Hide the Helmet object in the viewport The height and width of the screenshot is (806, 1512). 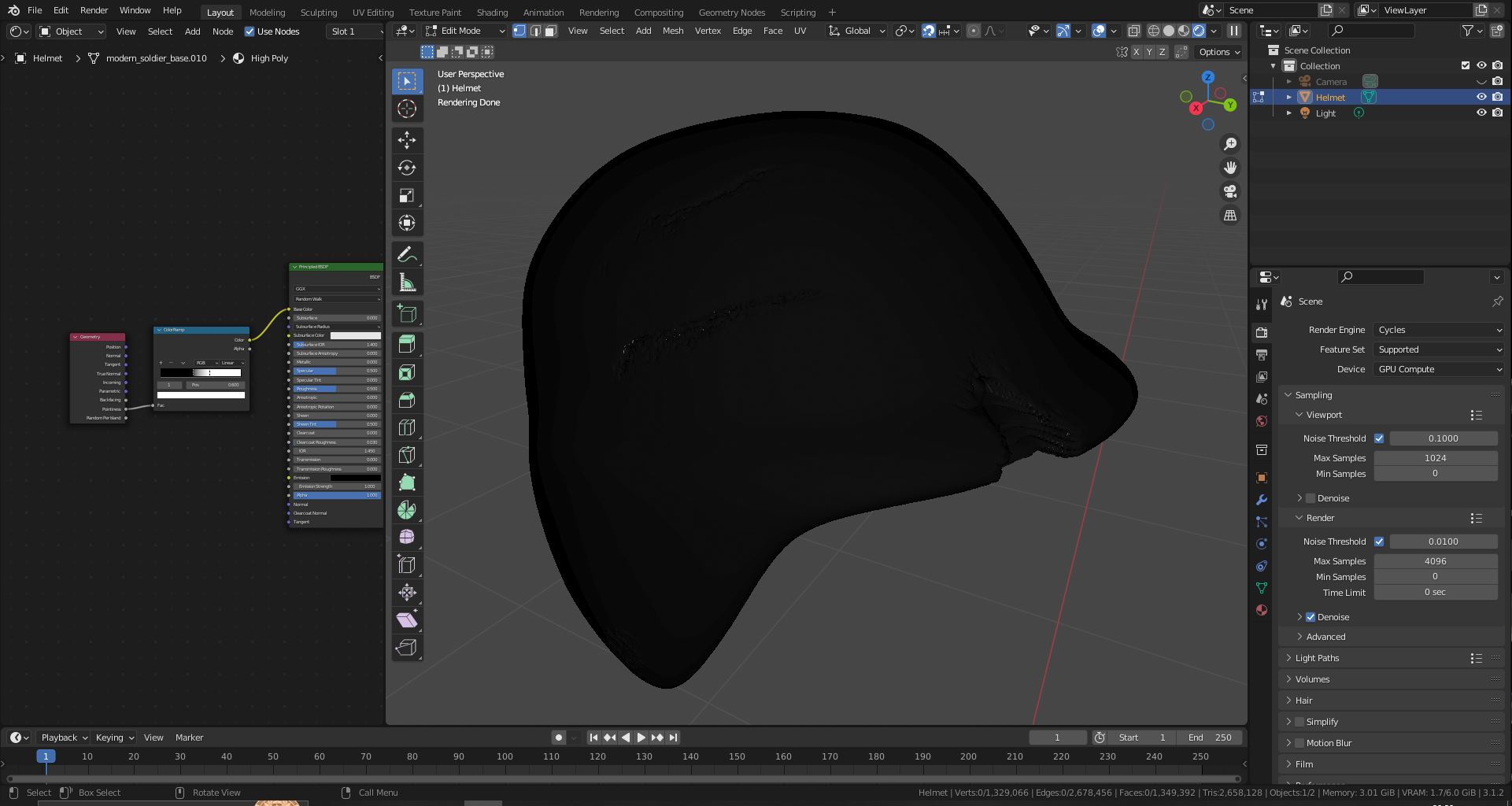[1482, 97]
